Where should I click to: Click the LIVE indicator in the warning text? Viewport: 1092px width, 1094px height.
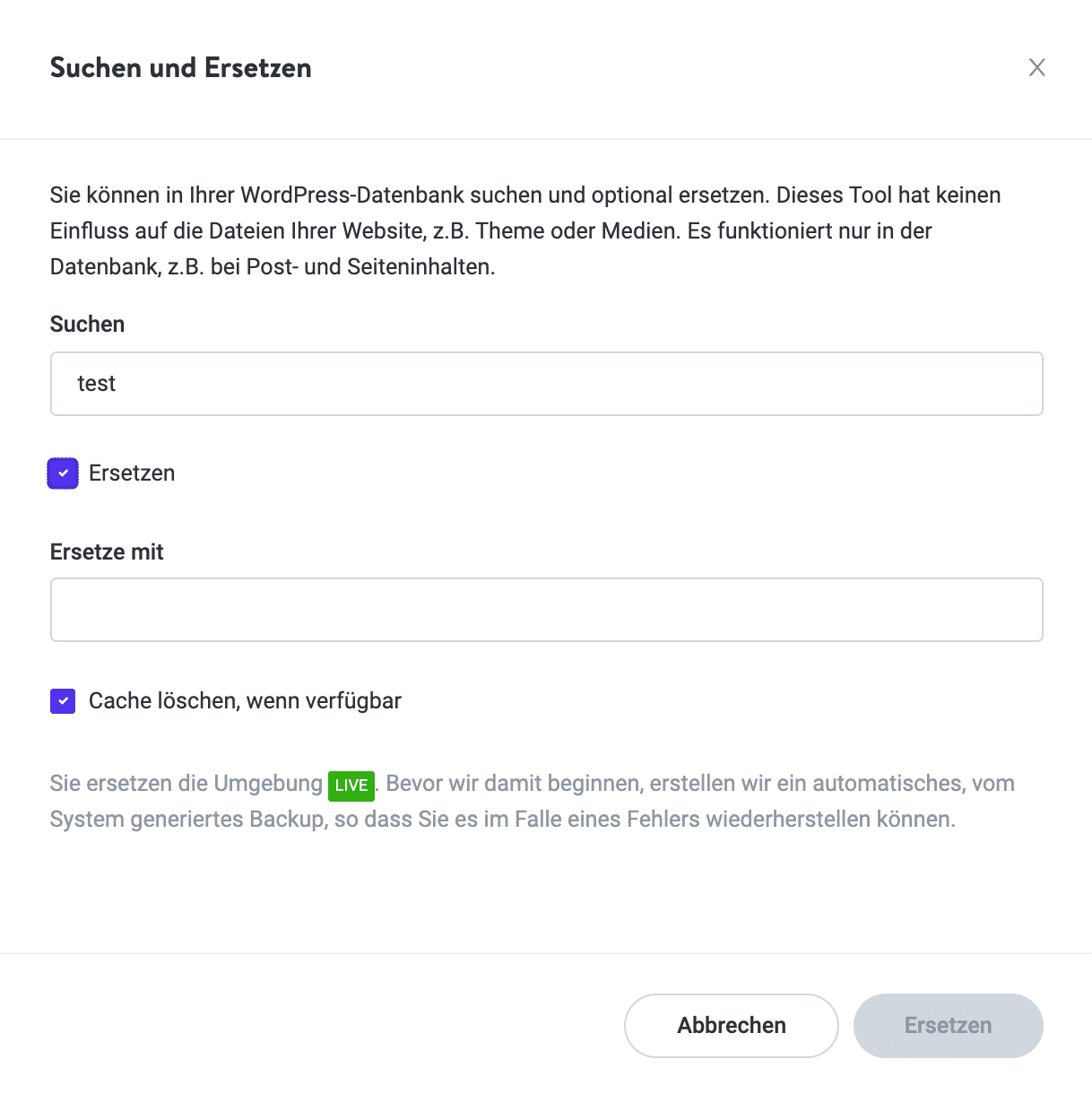[351, 786]
